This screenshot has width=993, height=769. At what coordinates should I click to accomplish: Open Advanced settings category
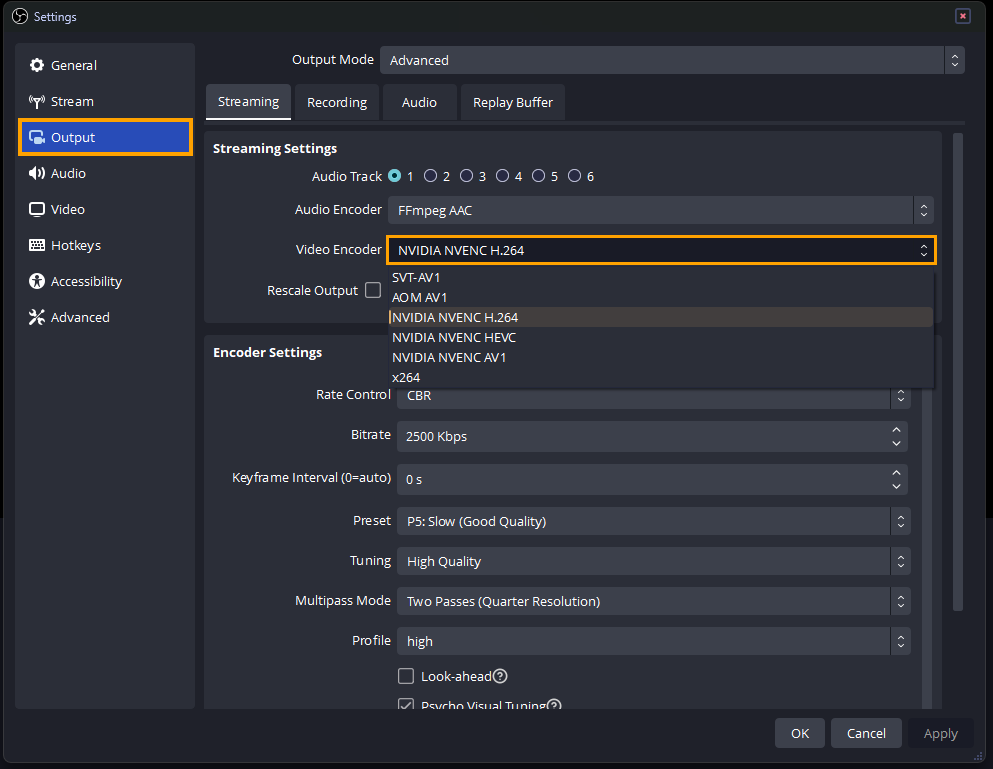105,317
